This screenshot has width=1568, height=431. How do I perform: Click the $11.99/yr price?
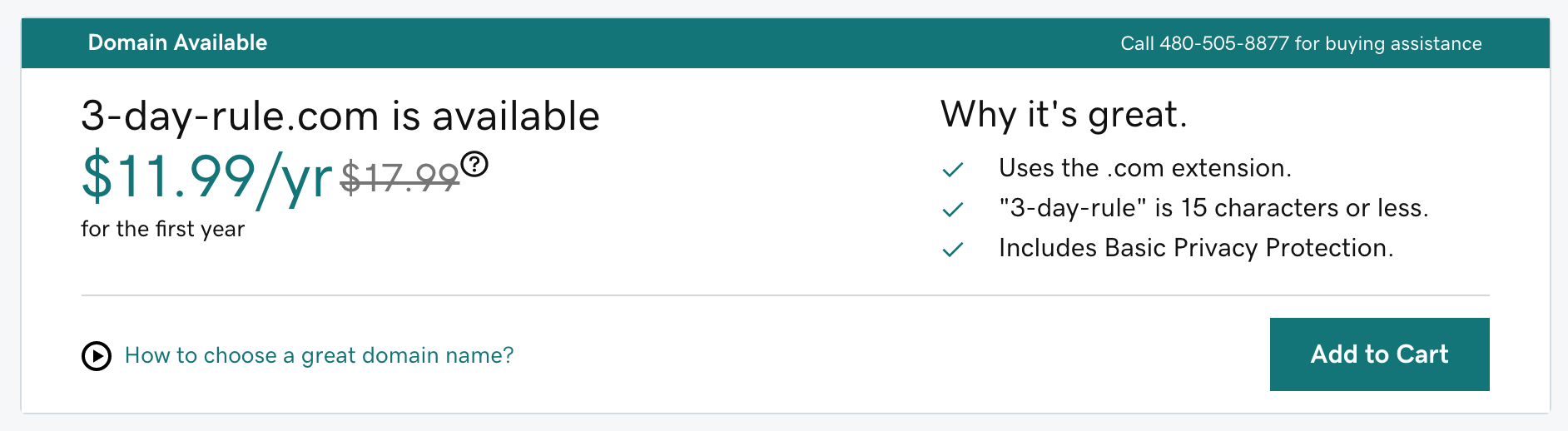coord(207,177)
